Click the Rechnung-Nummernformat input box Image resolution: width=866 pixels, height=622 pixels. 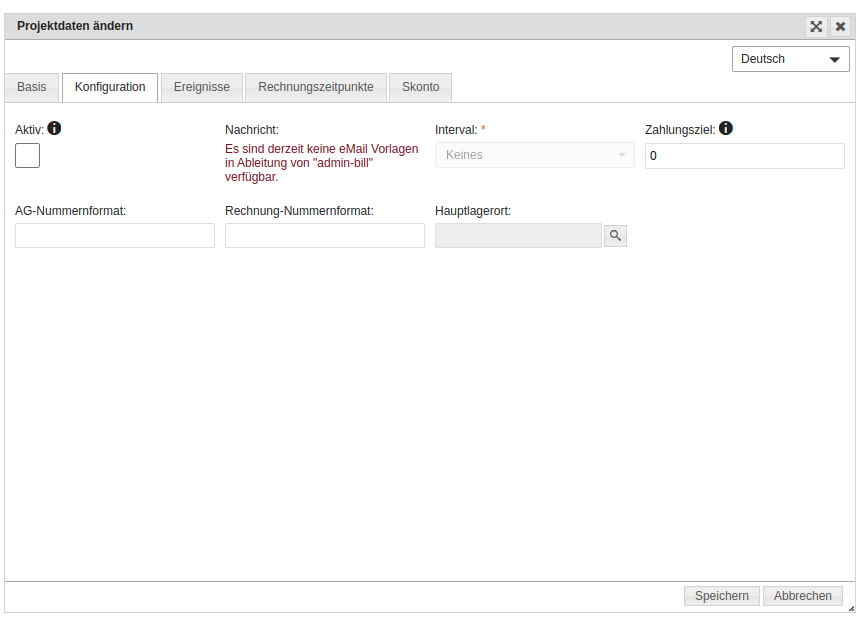click(x=325, y=235)
